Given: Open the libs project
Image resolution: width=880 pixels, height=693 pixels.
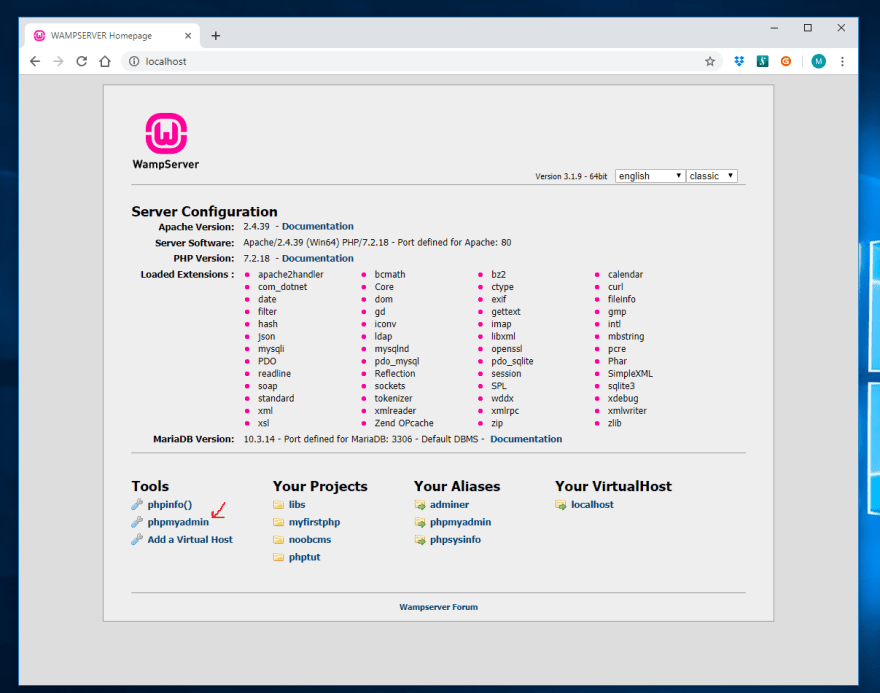Looking at the screenshot, I should click(x=297, y=504).
